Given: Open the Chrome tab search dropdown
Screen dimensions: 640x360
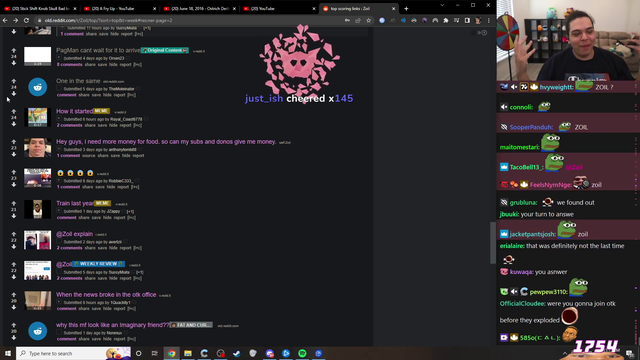Looking at the screenshot, I should [442, 5].
